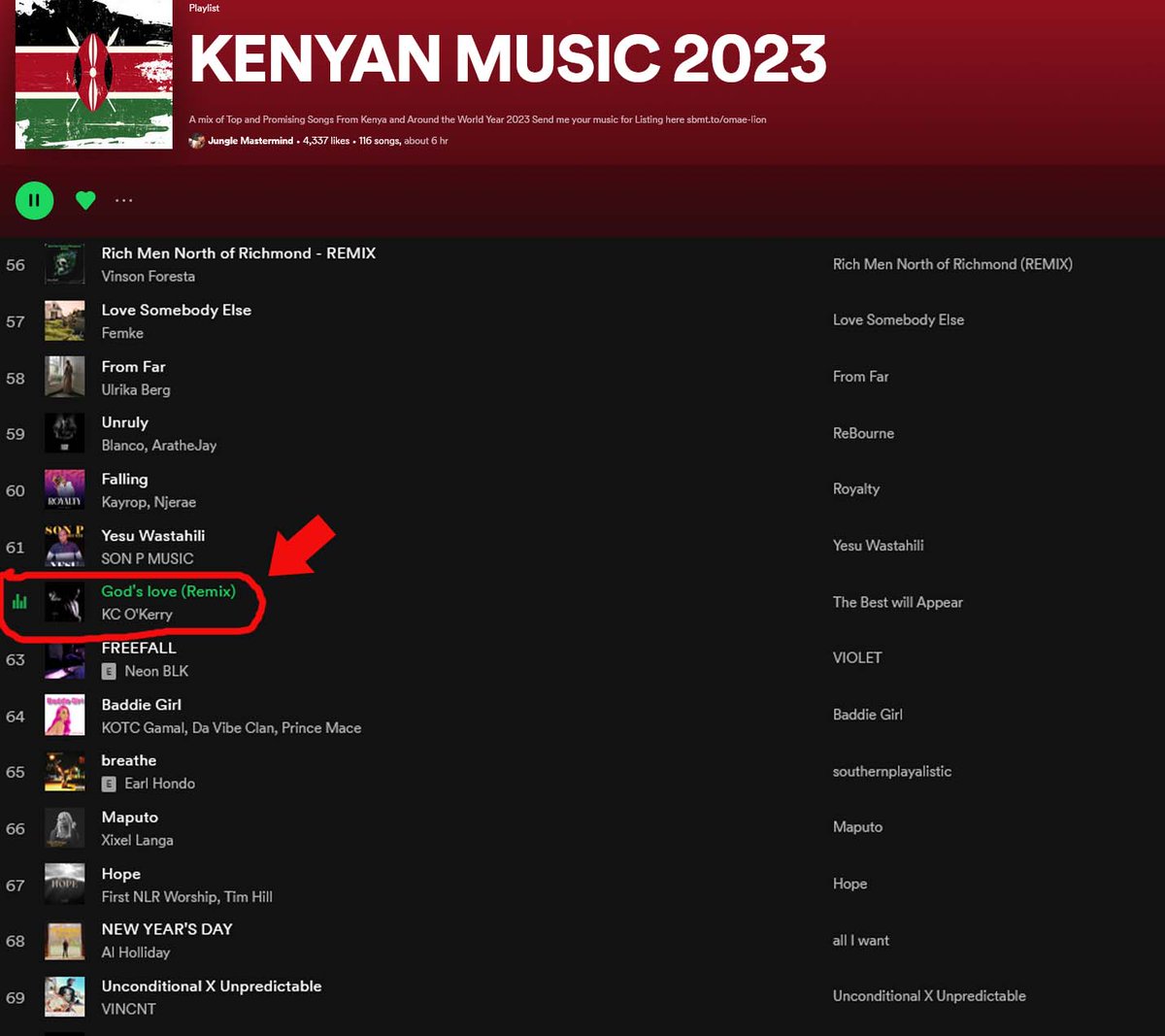1165x1036 pixels.
Task: Open artist Xixel Langa
Action: pyautogui.click(x=138, y=840)
